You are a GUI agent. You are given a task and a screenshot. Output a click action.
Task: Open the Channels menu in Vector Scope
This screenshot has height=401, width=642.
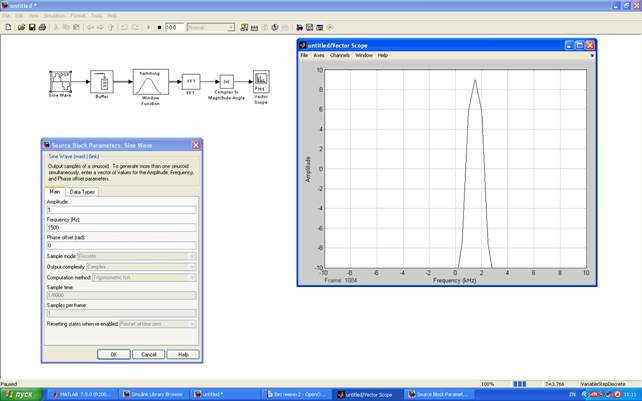340,55
